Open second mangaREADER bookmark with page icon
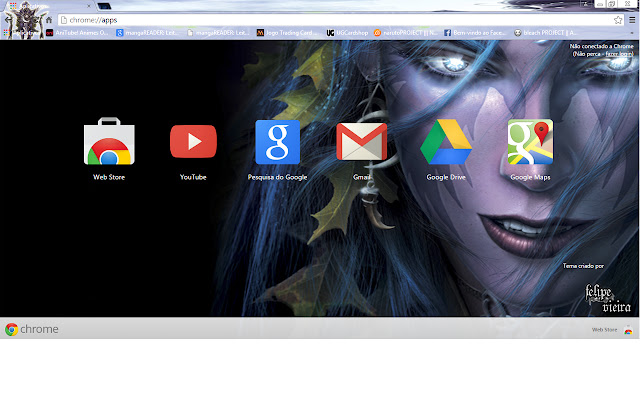Viewport: 640px width, 400px height. point(218,33)
